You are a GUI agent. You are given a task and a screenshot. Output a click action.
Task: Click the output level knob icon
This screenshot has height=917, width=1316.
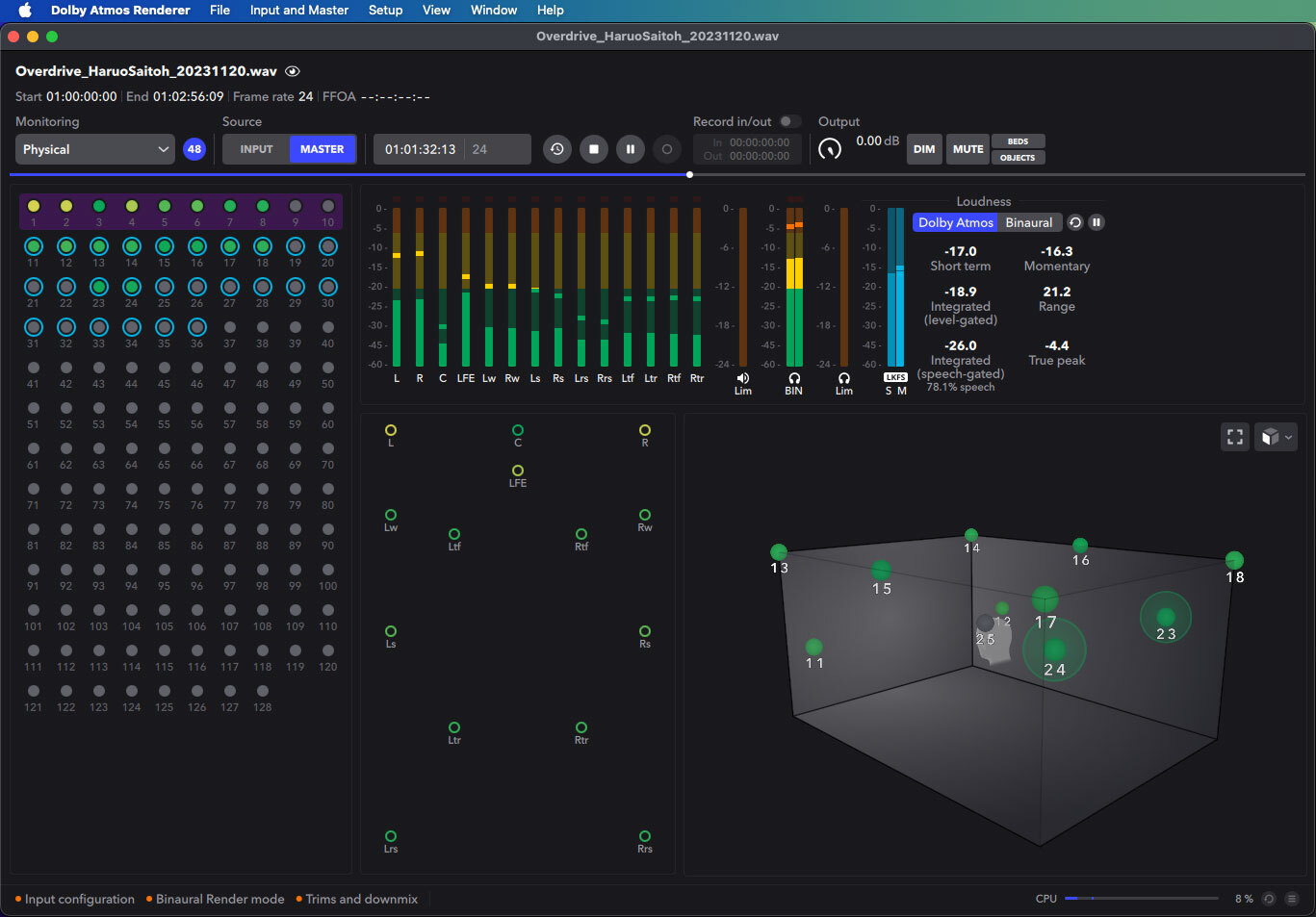pos(830,149)
